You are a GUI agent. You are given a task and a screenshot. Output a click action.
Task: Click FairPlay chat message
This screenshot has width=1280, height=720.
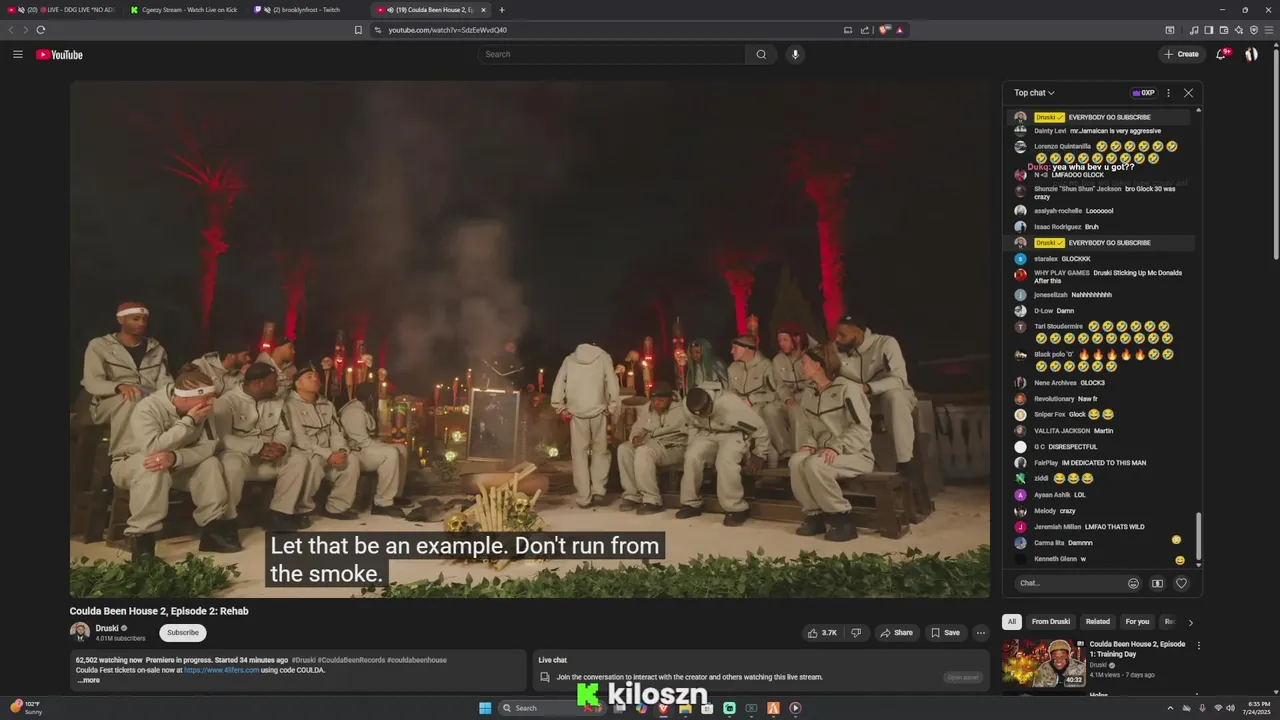(1090, 463)
